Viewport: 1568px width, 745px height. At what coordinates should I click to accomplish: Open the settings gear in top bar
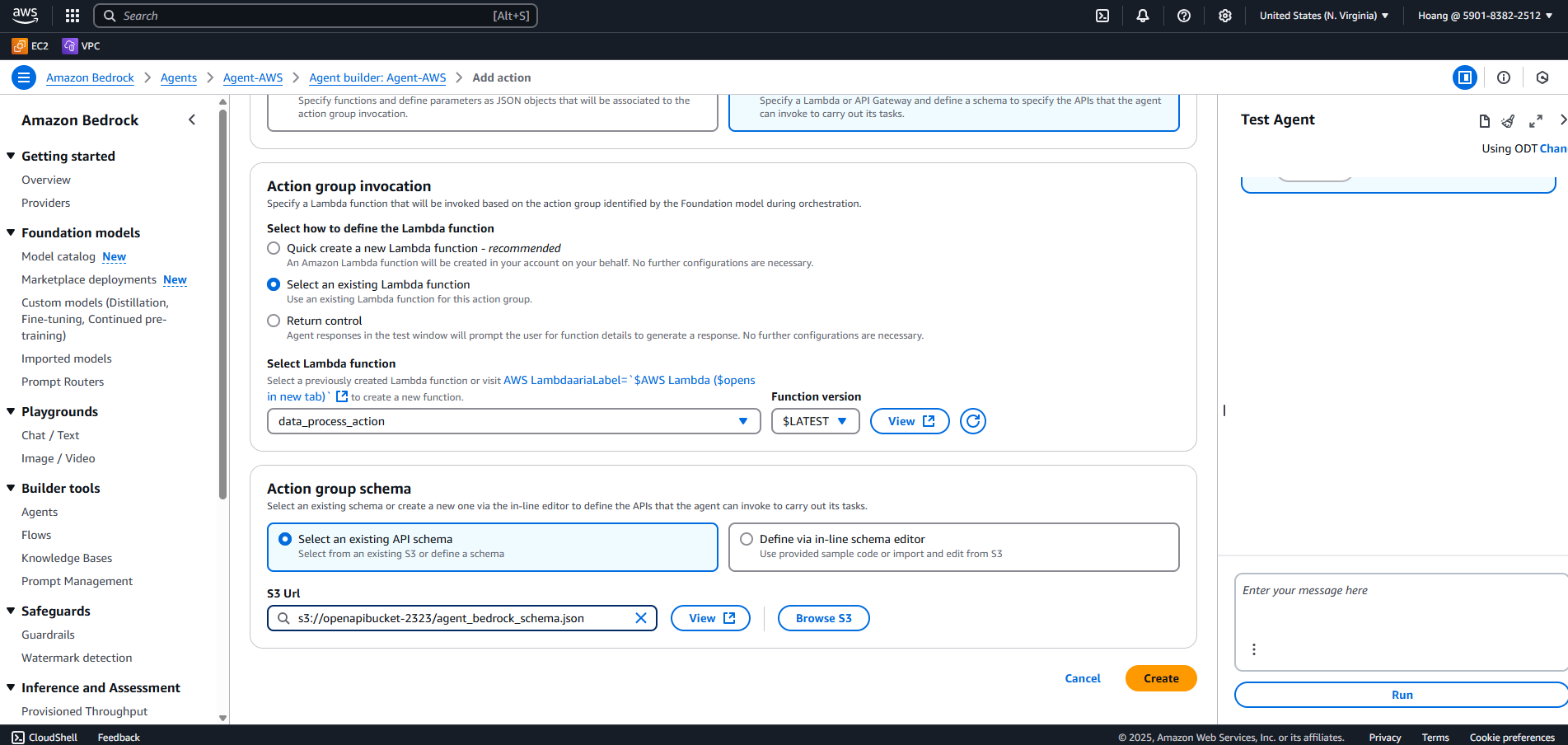tap(1225, 16)
